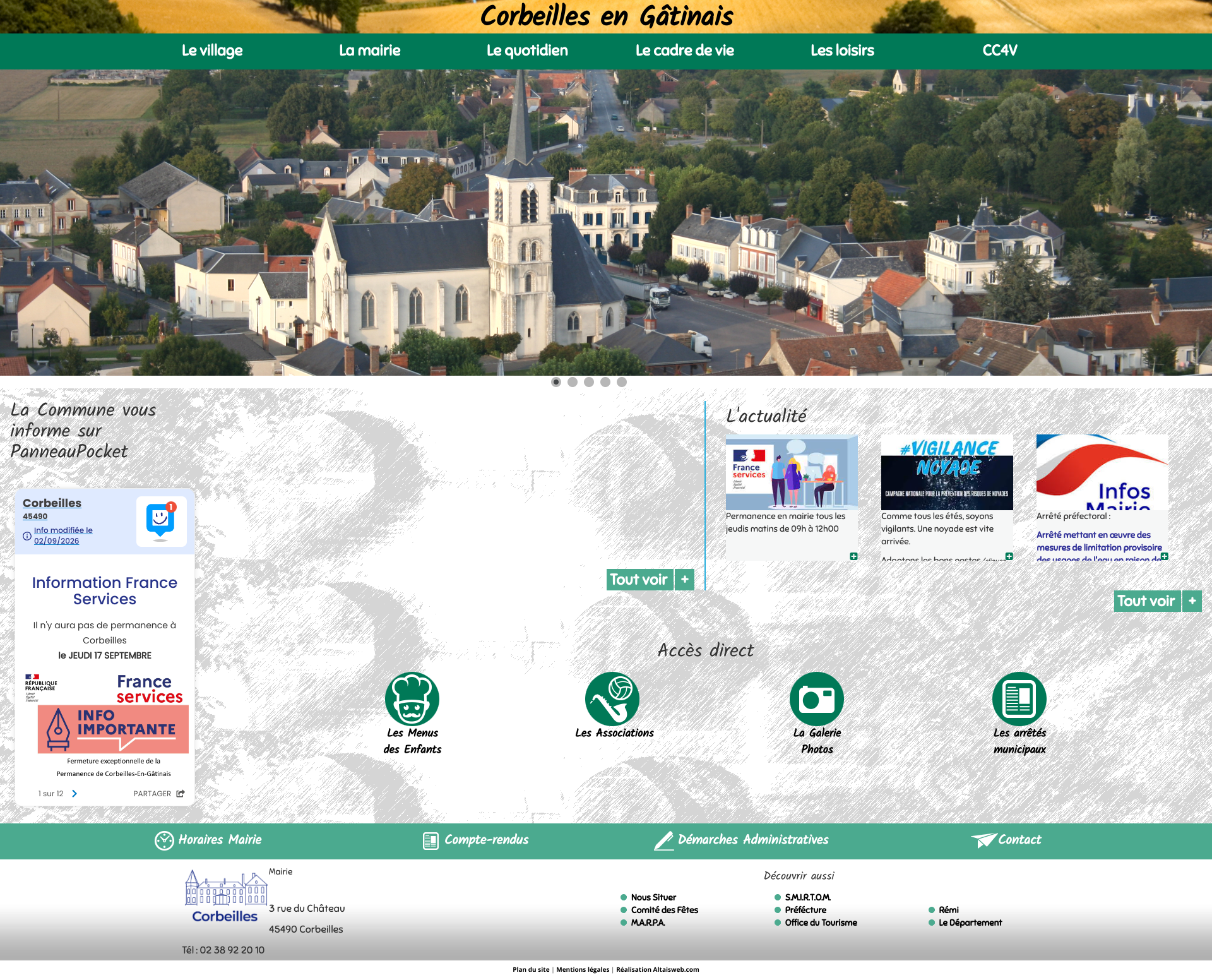Viewport: 1212px width, 980px height.
Task: Select the second slideshow dot
Action: (x=573, y=382)
